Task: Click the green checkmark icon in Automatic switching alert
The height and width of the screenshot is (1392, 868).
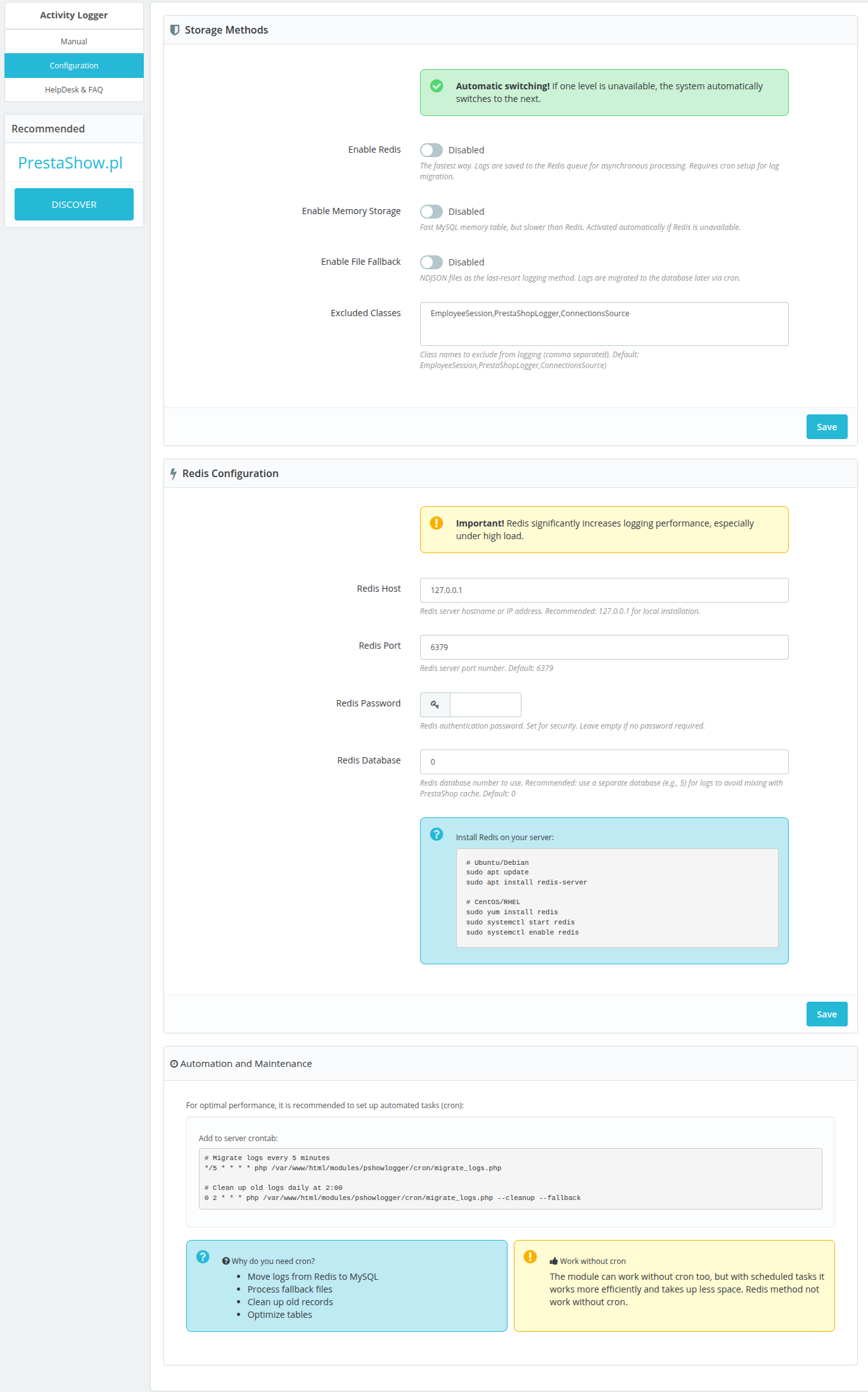Action: point(437,86)
